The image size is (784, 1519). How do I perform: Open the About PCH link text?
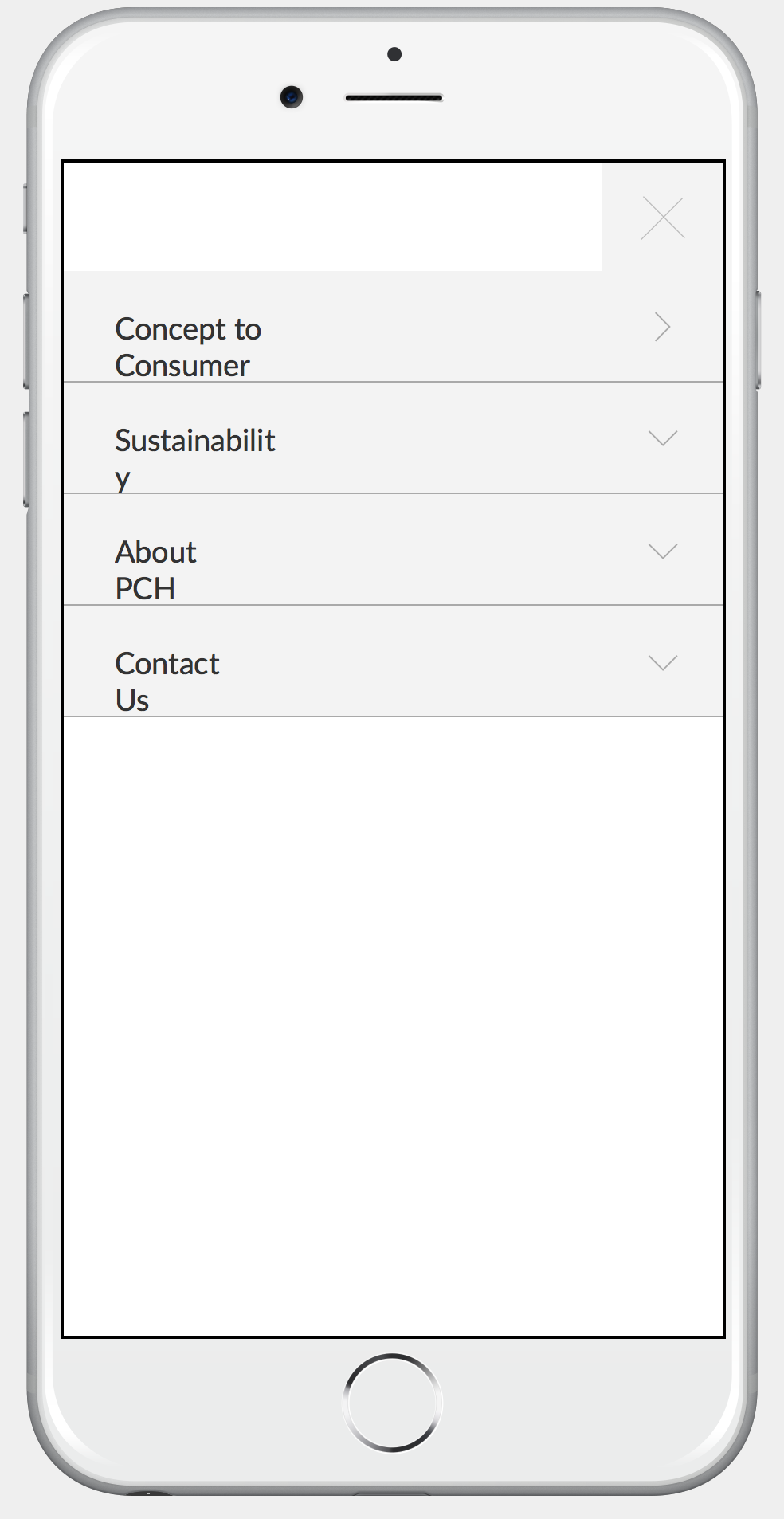(x=155, y=569)
